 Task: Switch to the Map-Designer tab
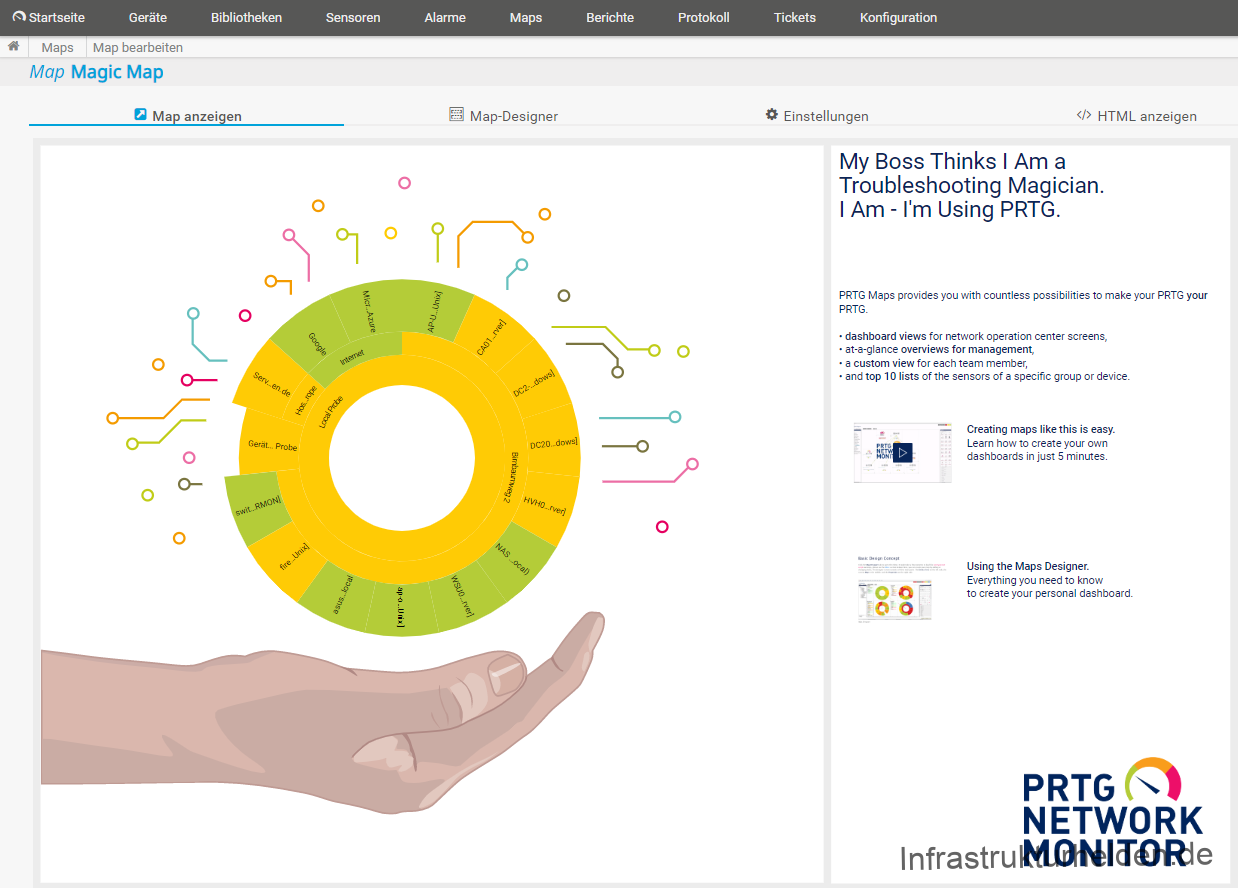coord(503,116)
